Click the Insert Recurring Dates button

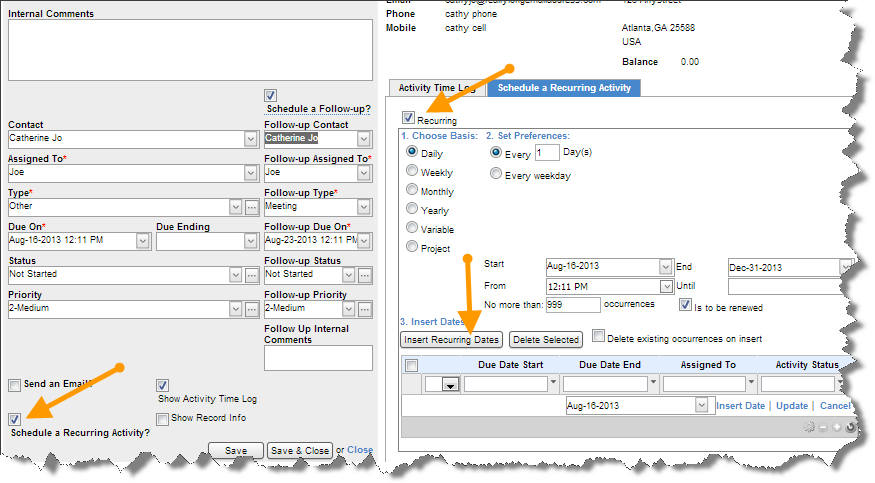[x=452, y=340]
